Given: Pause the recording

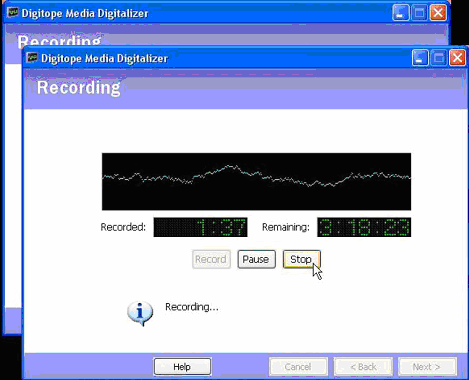Looking at the screenshot, I should (256, 259).
